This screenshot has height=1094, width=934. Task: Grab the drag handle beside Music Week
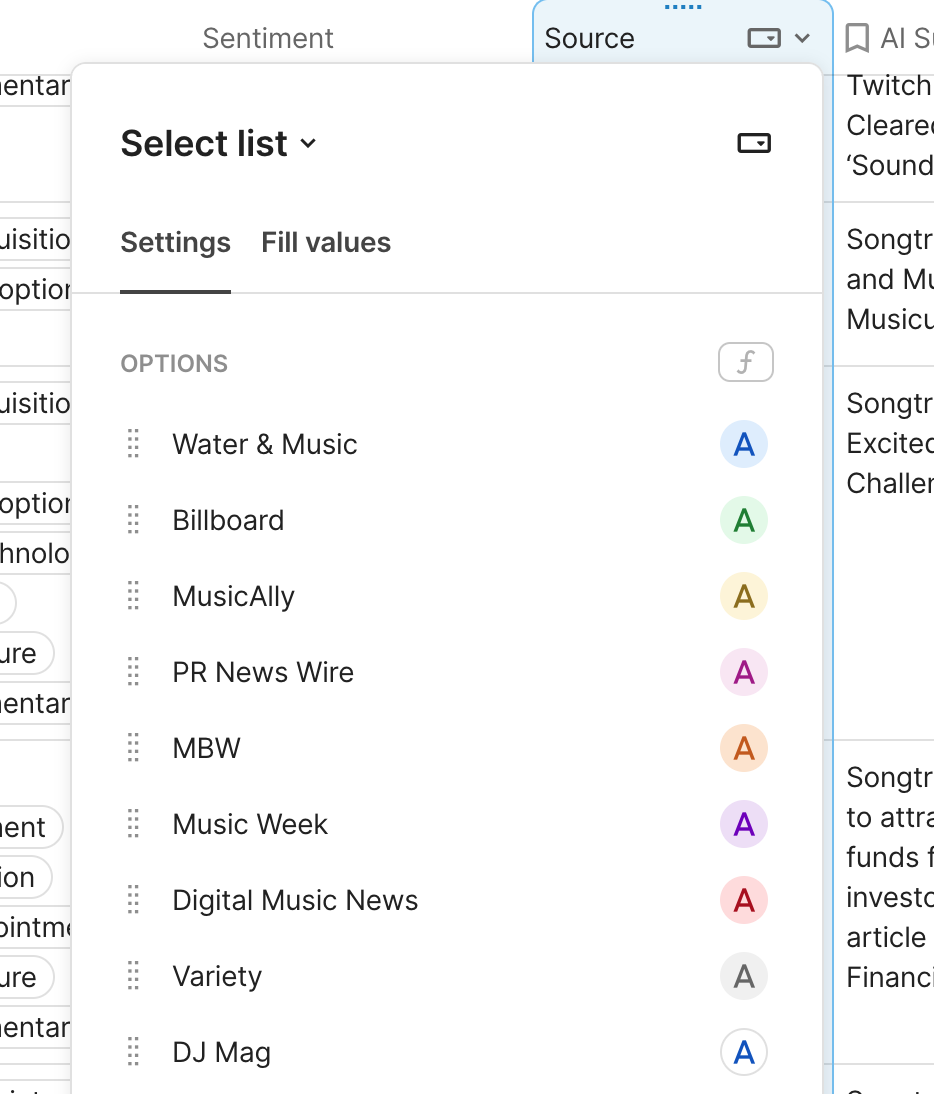coord(133,824)
